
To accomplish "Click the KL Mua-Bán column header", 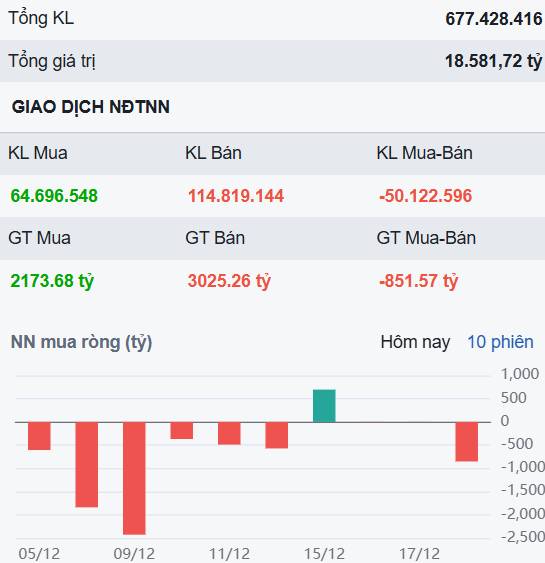I will pos(424,153).
